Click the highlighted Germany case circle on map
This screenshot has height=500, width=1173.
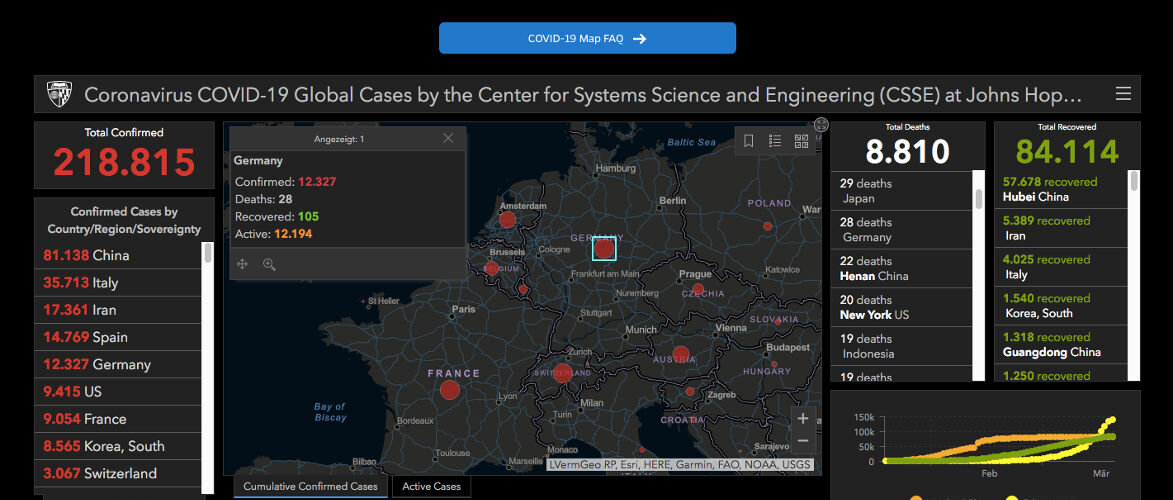click(604, 249)
